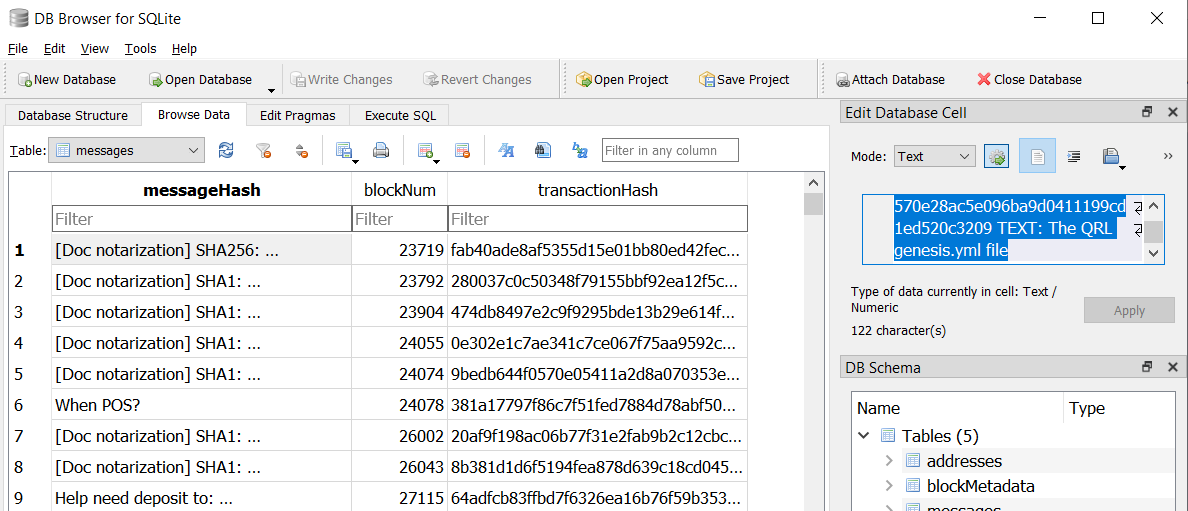This screenshot has width=1188, height=511.
Task: Switch to the Database Structure tab
Action: [73, 115]
